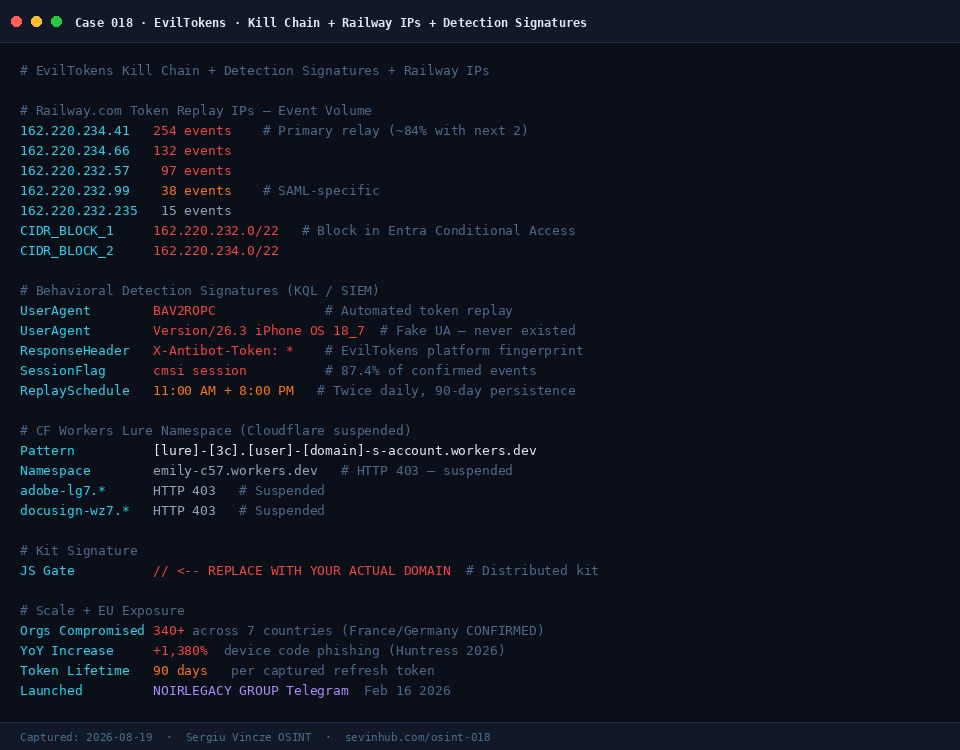
Task: Click the 'JS Gate' label
Action: 47,571
